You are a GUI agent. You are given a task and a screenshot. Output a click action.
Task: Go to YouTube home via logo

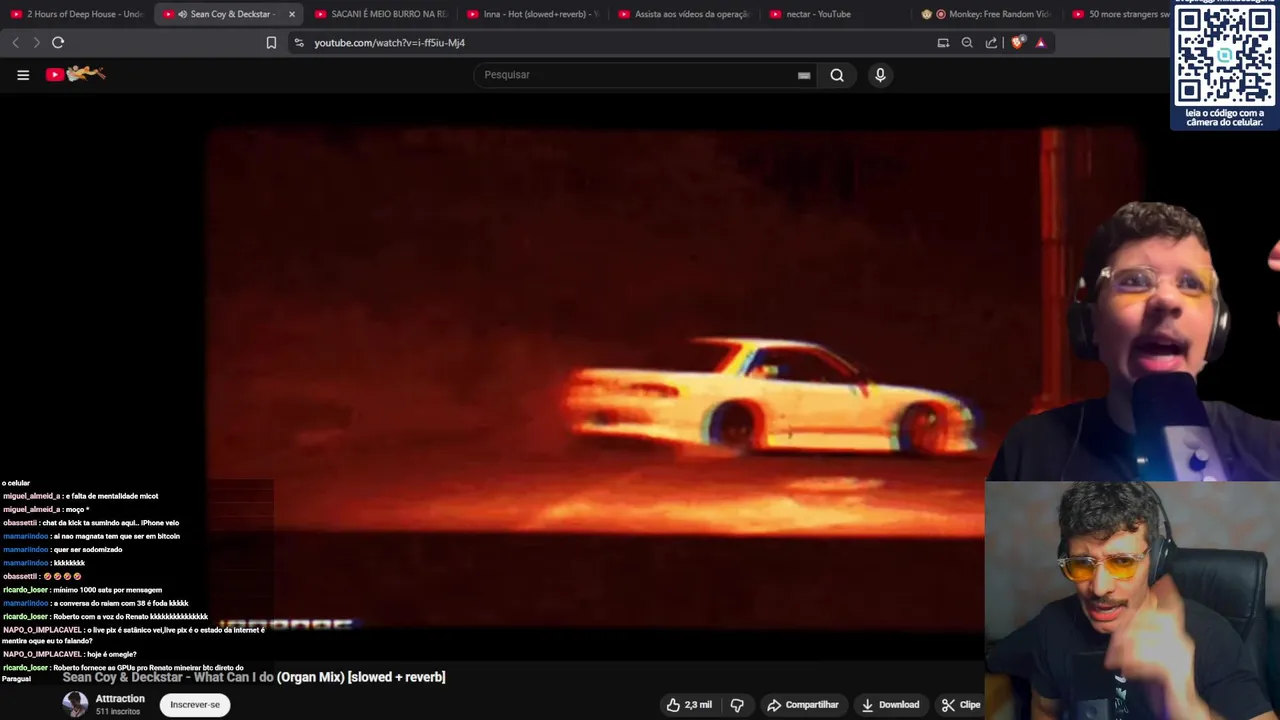[x=76, y=74]
